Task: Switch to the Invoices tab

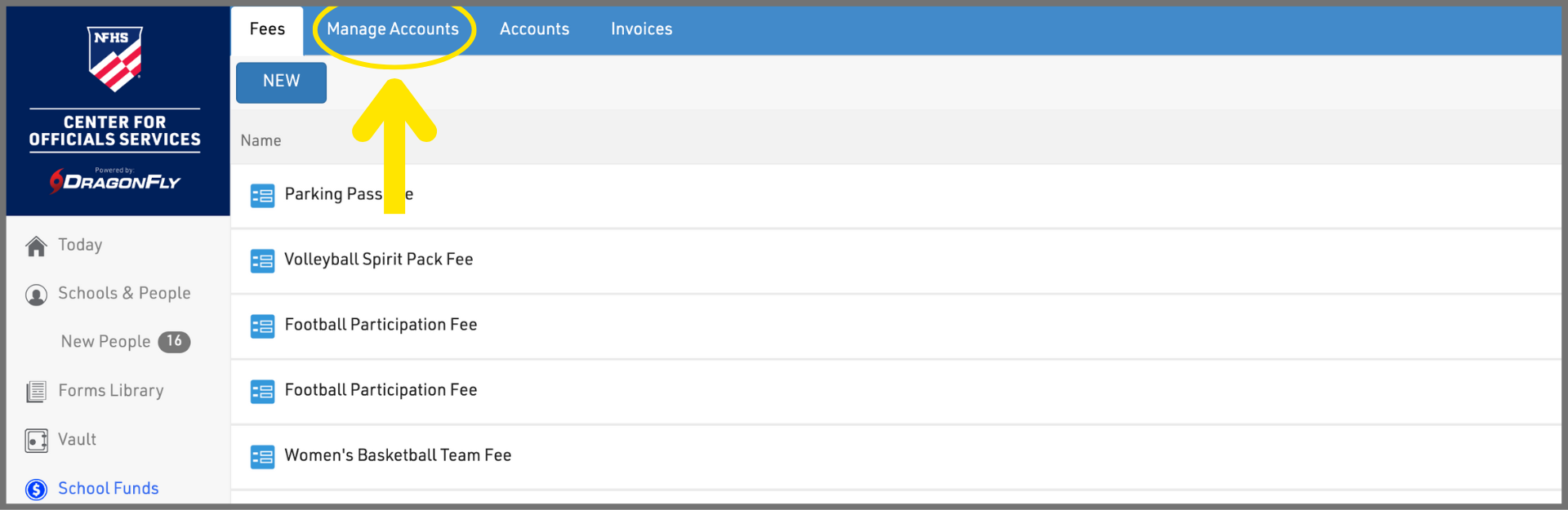Action: [641, 29]
